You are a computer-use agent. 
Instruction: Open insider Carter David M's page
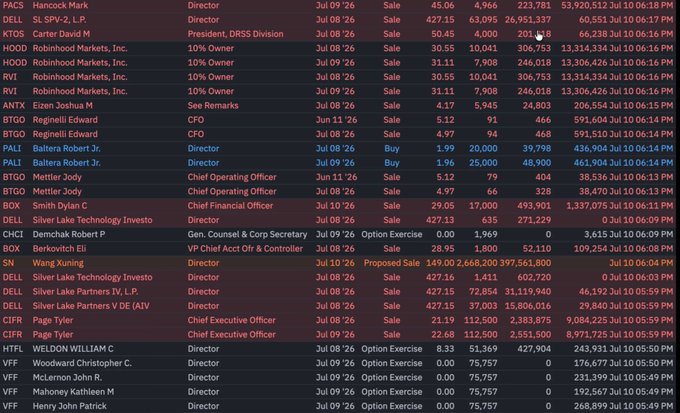[x=61, y=34]
